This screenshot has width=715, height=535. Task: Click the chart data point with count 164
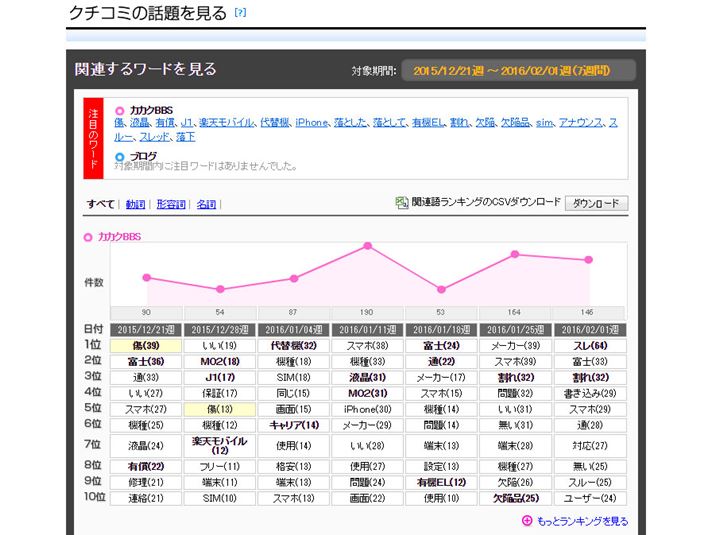click(x=515, y=254)
